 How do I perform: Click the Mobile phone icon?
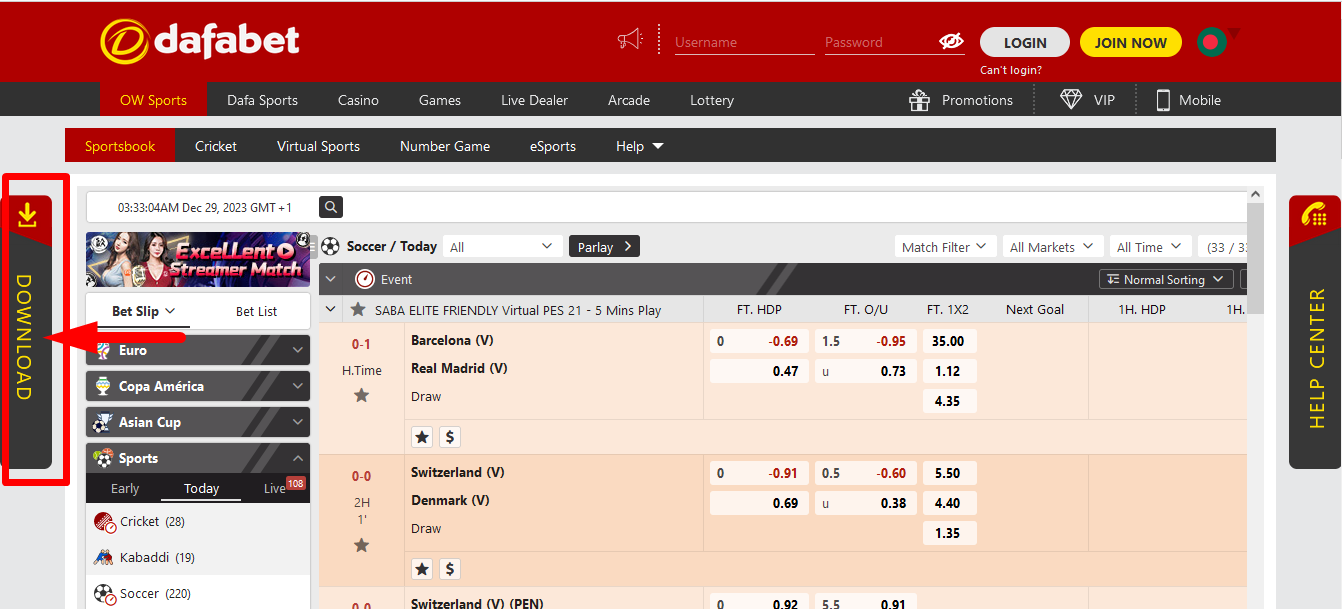point(1163,100)
